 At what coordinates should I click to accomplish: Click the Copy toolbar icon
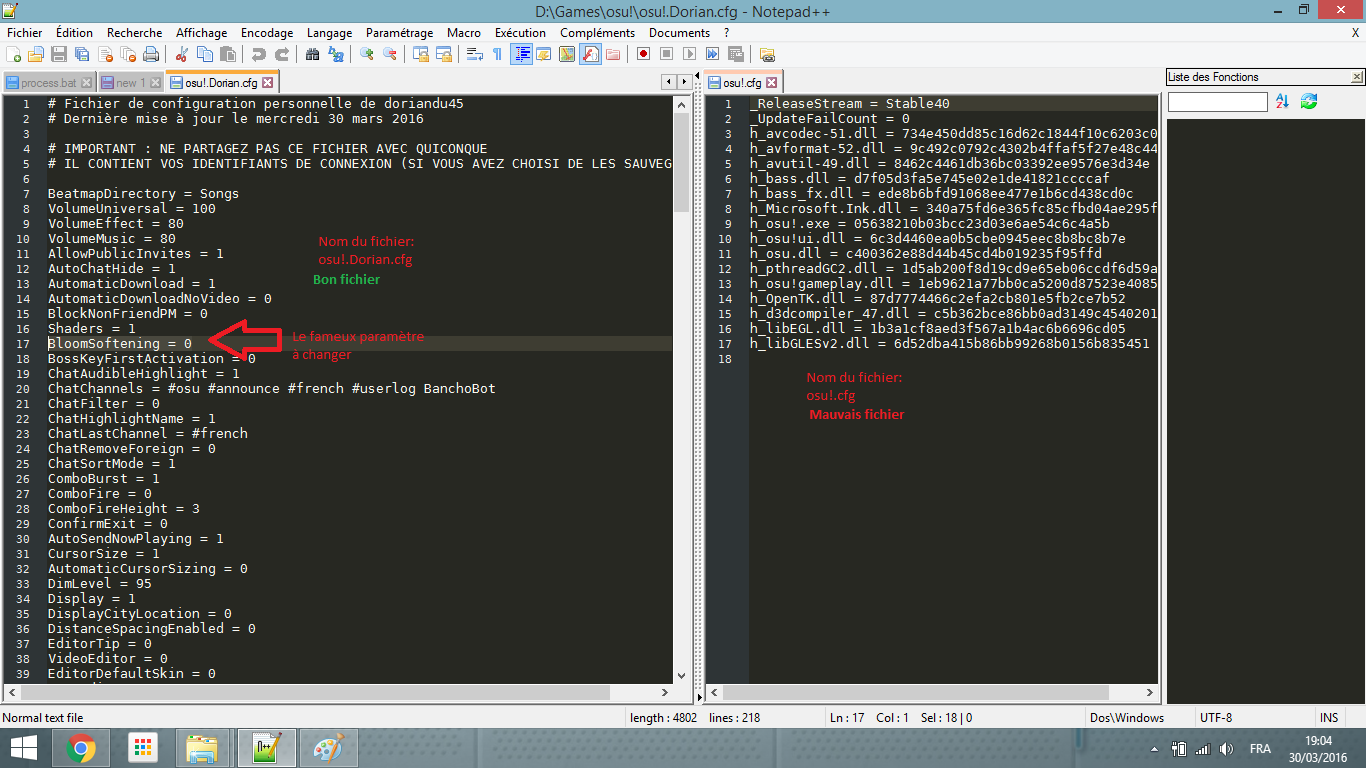(205, 54)
